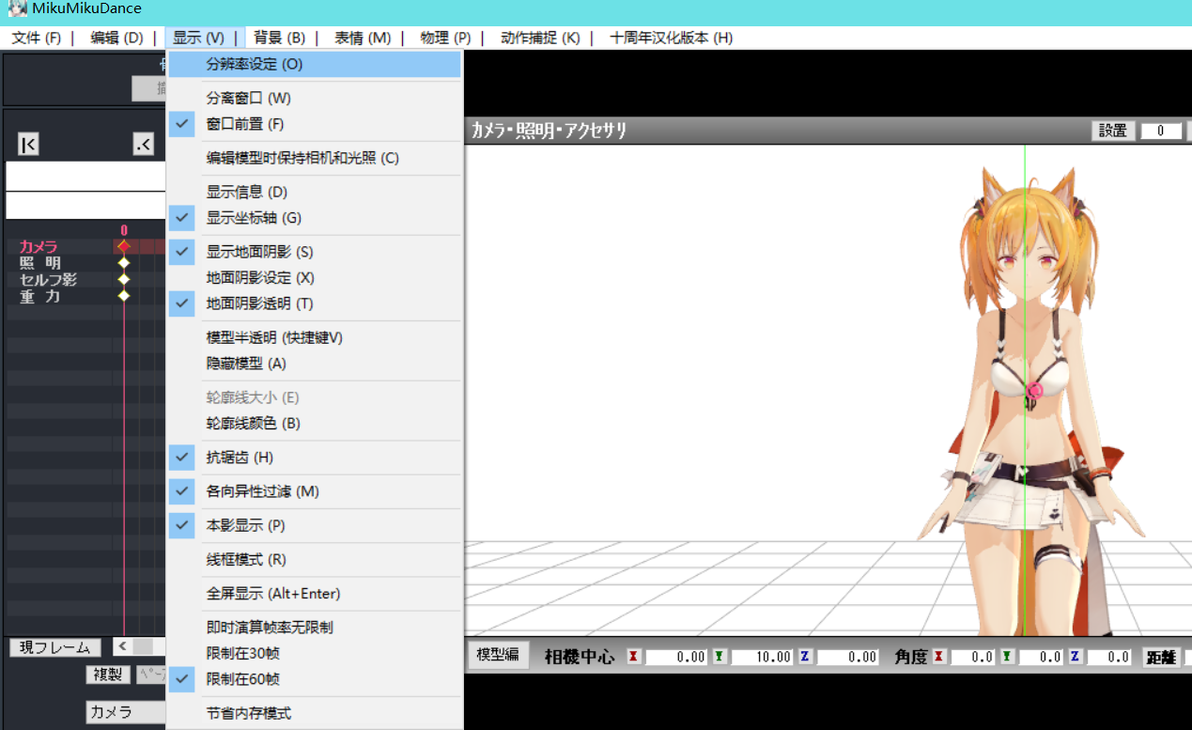Image resolution: width=1192 pixels, height=730 pixels.
Task: Edit the camera center Z value 0.00
Action: [848, 656]
